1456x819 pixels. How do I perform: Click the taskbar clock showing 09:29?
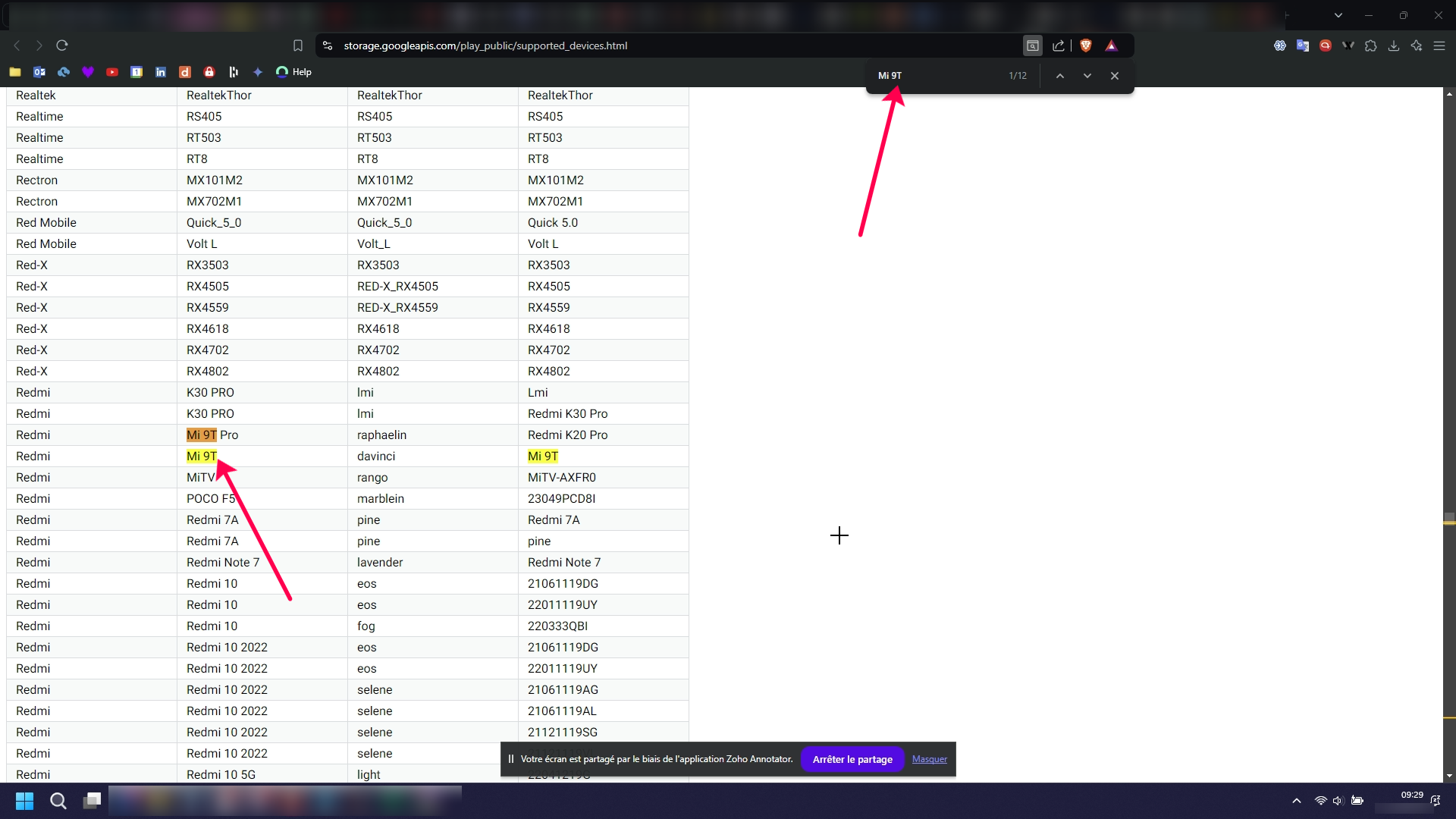(1411, 795)
